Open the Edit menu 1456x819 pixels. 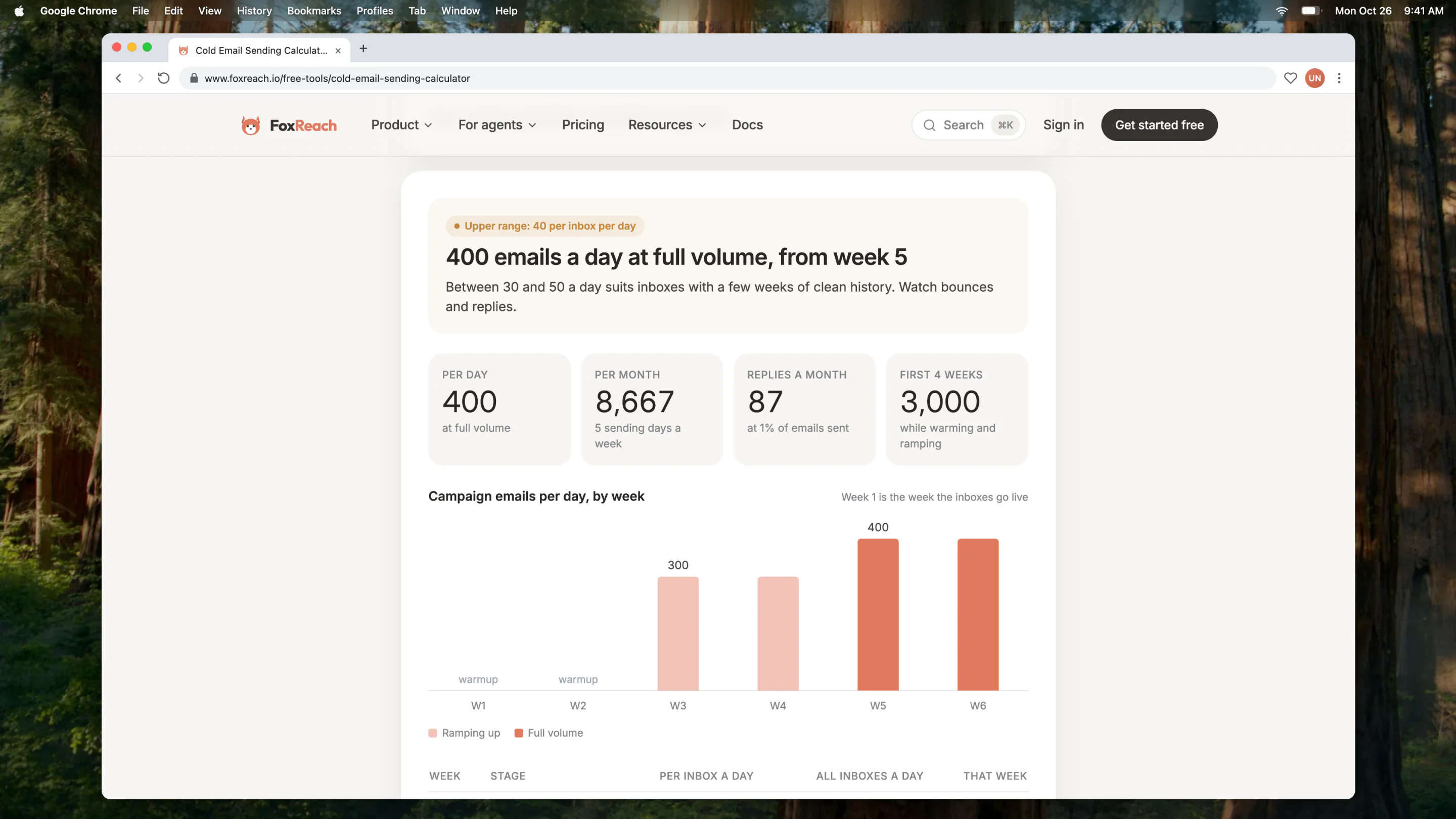173,11
